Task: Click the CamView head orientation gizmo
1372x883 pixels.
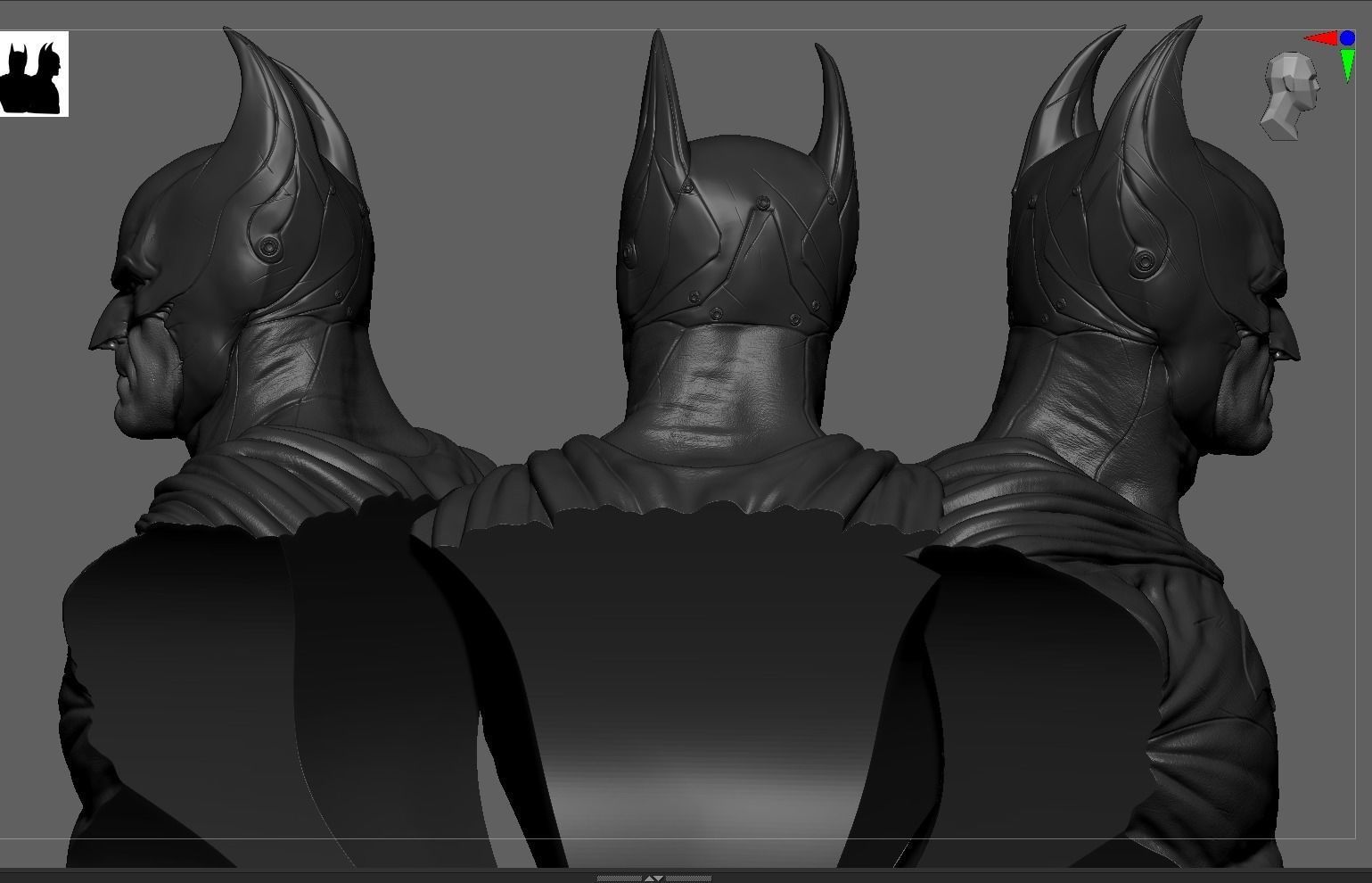Action: (x=1290, y=95)
